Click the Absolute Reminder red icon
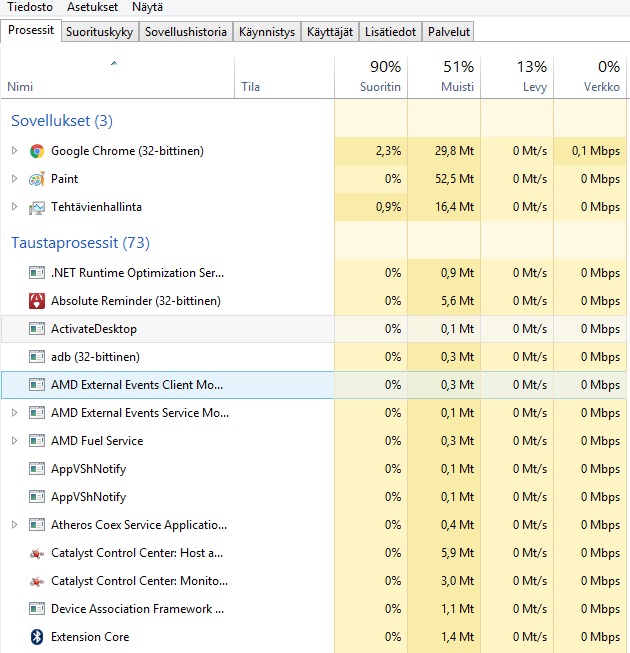Viewport: 630px width, 653px height. (x=37, y=301)
